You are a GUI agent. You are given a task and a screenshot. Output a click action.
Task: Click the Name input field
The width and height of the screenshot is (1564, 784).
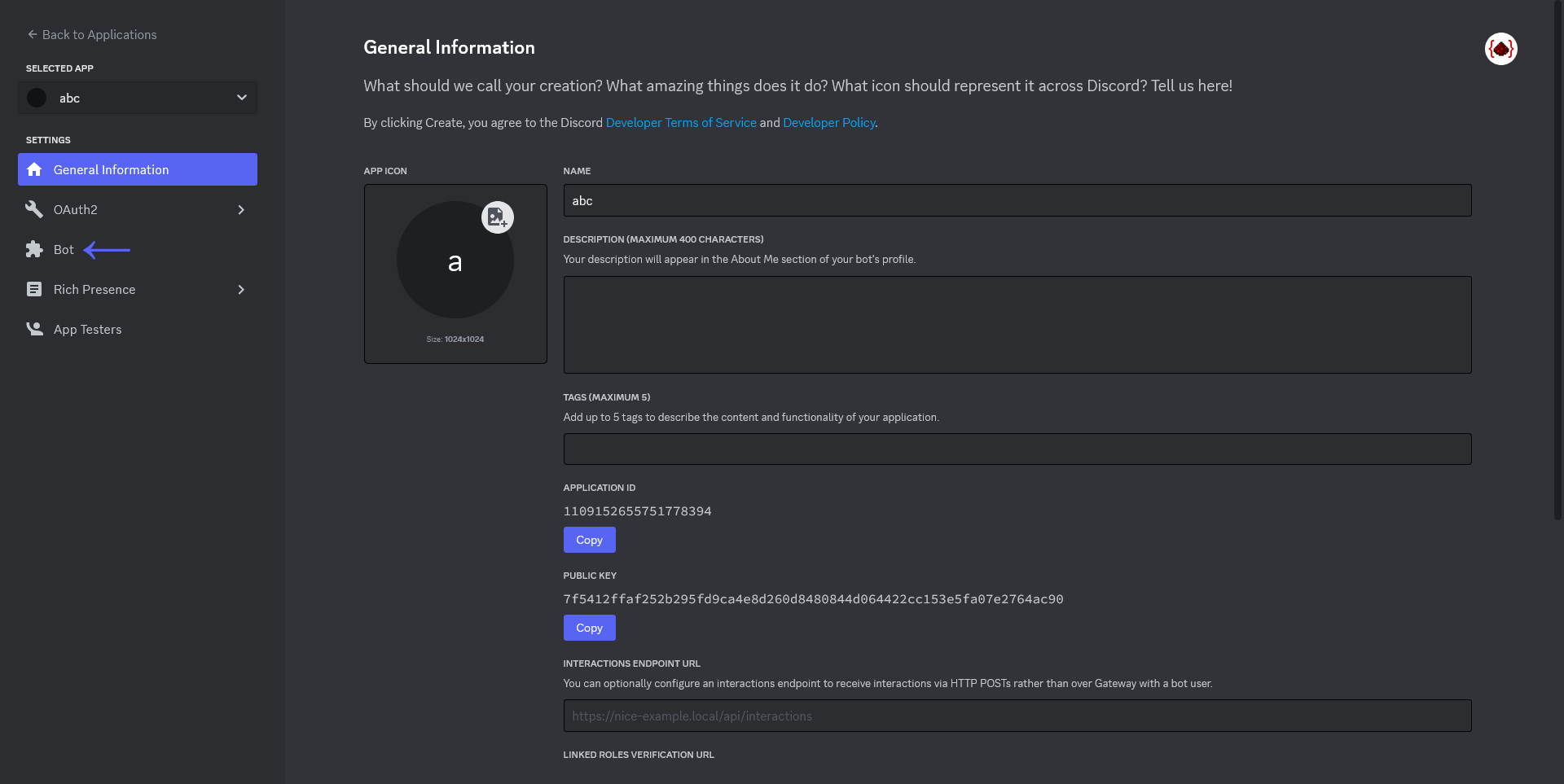[x=1017, y=200]
